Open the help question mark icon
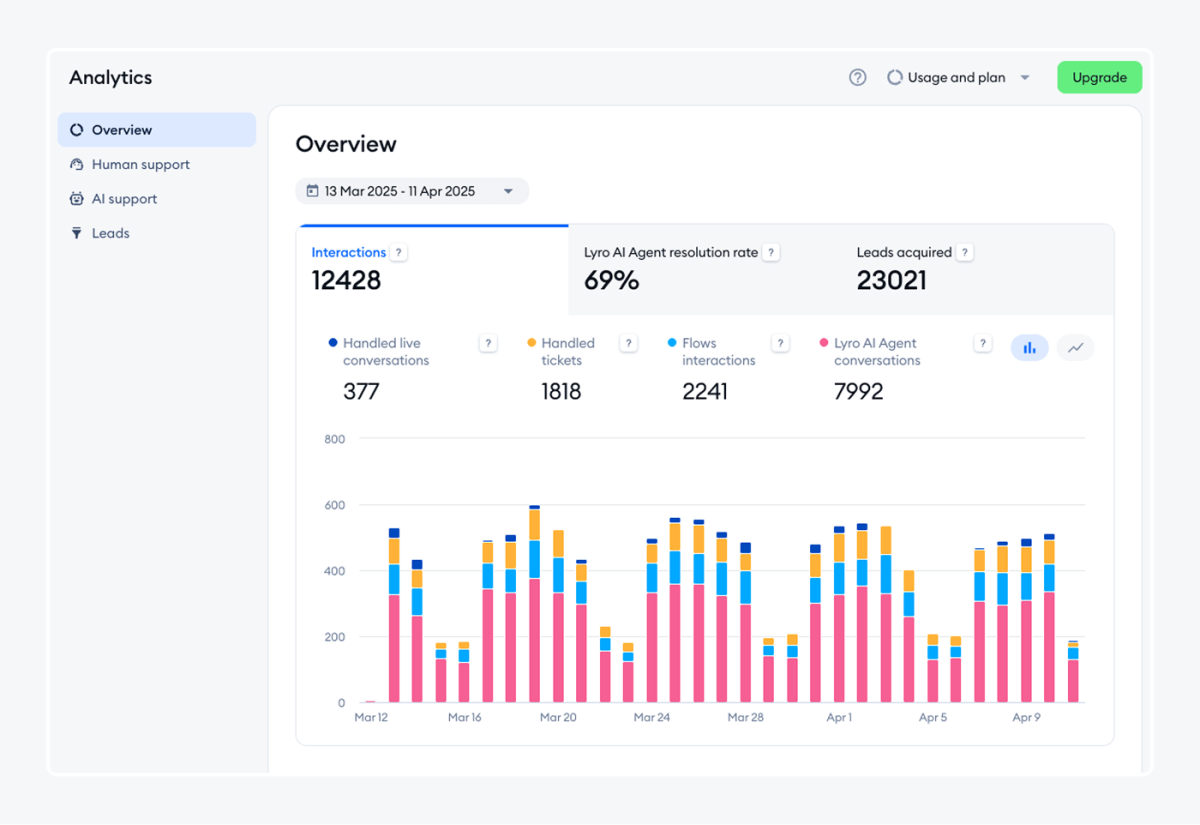This screenshot has height=825, width=1200. pyautogui.click(x=857, y=77)
